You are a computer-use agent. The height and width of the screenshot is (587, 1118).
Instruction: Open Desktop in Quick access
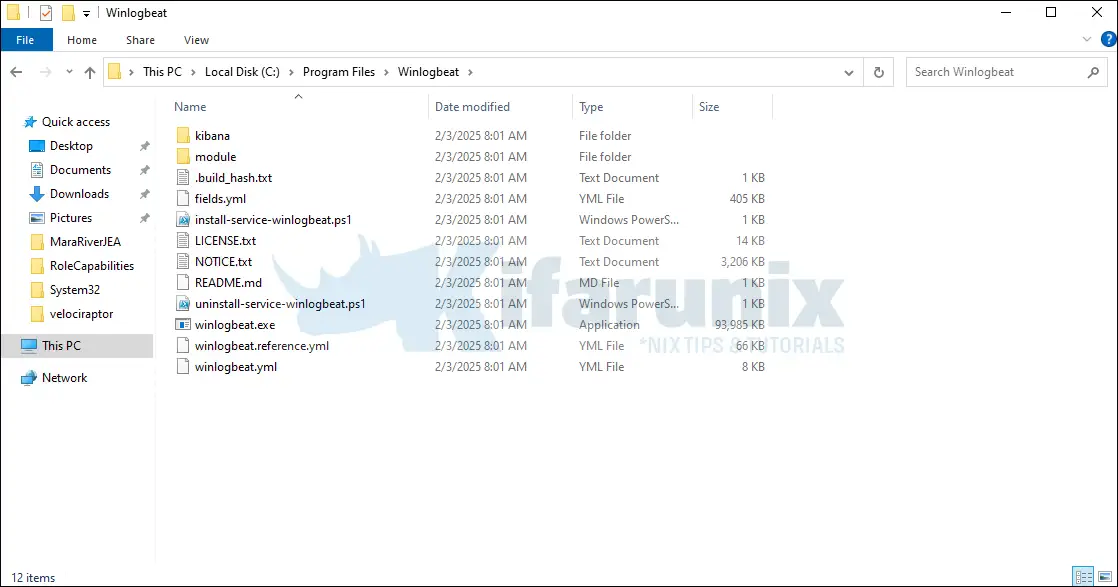click(71, 146)
